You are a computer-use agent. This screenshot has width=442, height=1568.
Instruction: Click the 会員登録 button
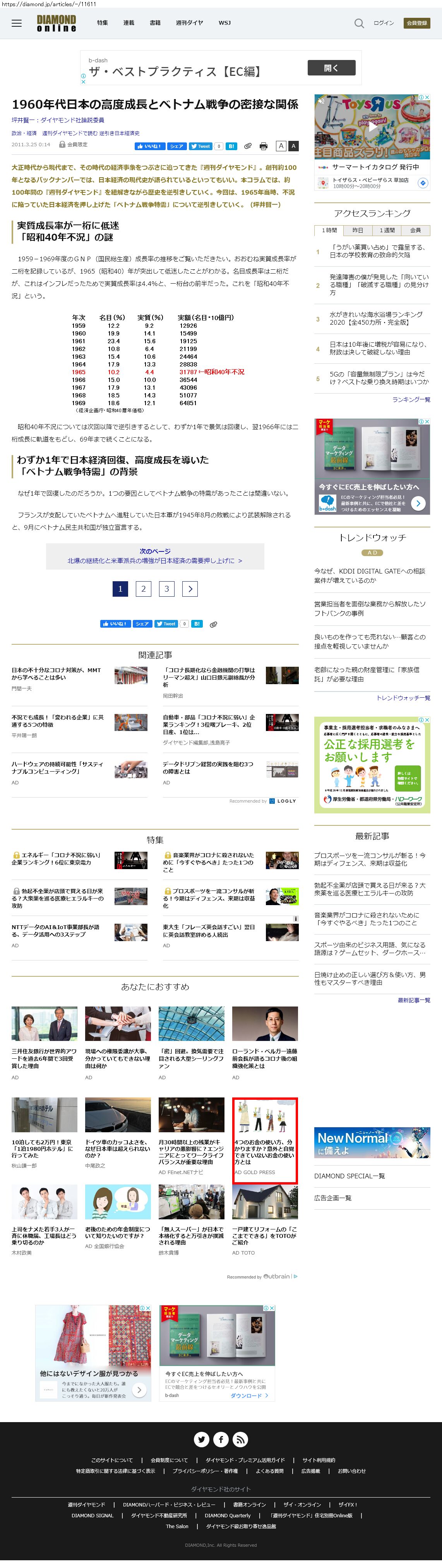tap(416, 23)
